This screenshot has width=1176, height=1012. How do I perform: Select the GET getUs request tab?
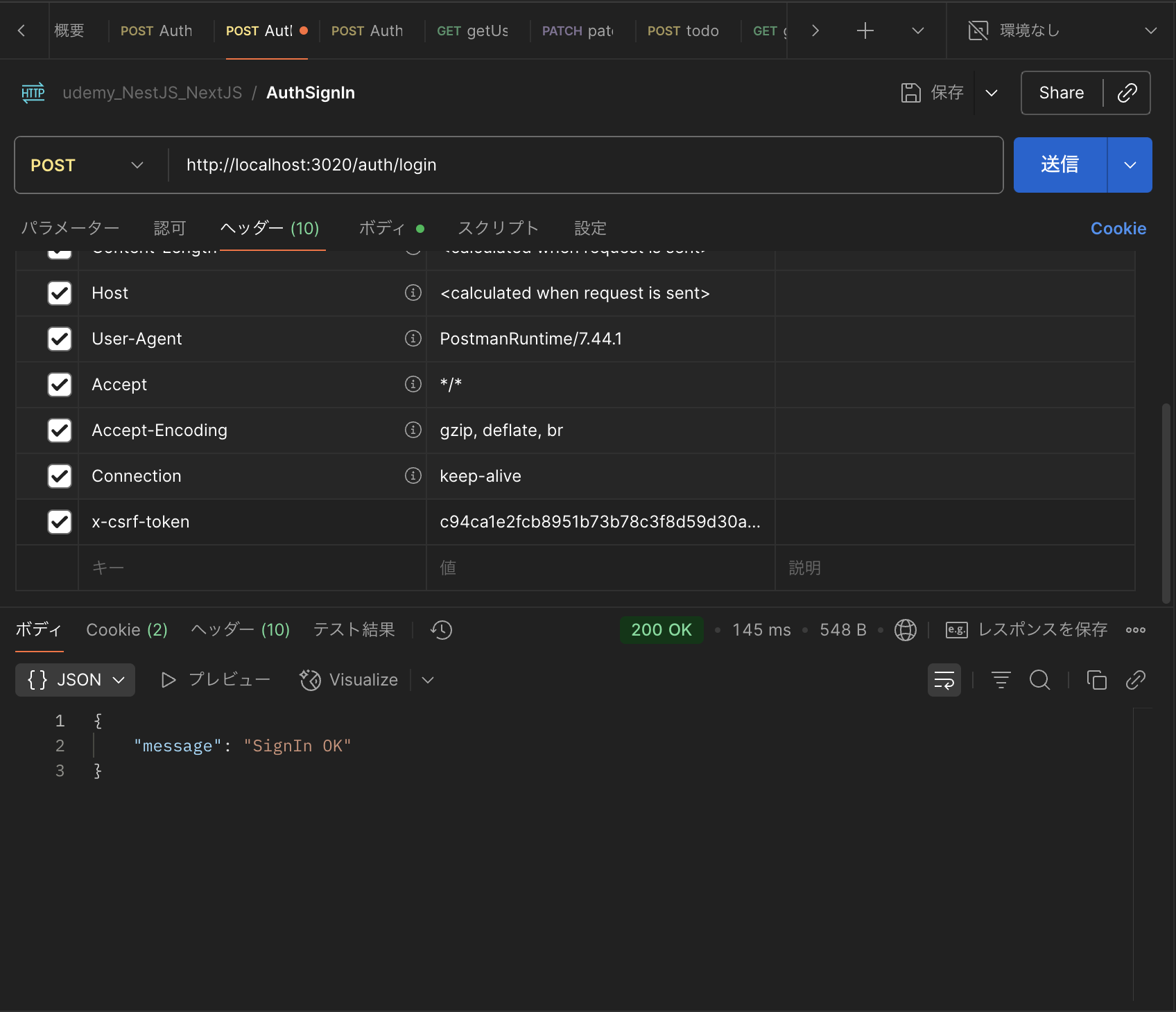pyautogui.click(x=473, y=30)
